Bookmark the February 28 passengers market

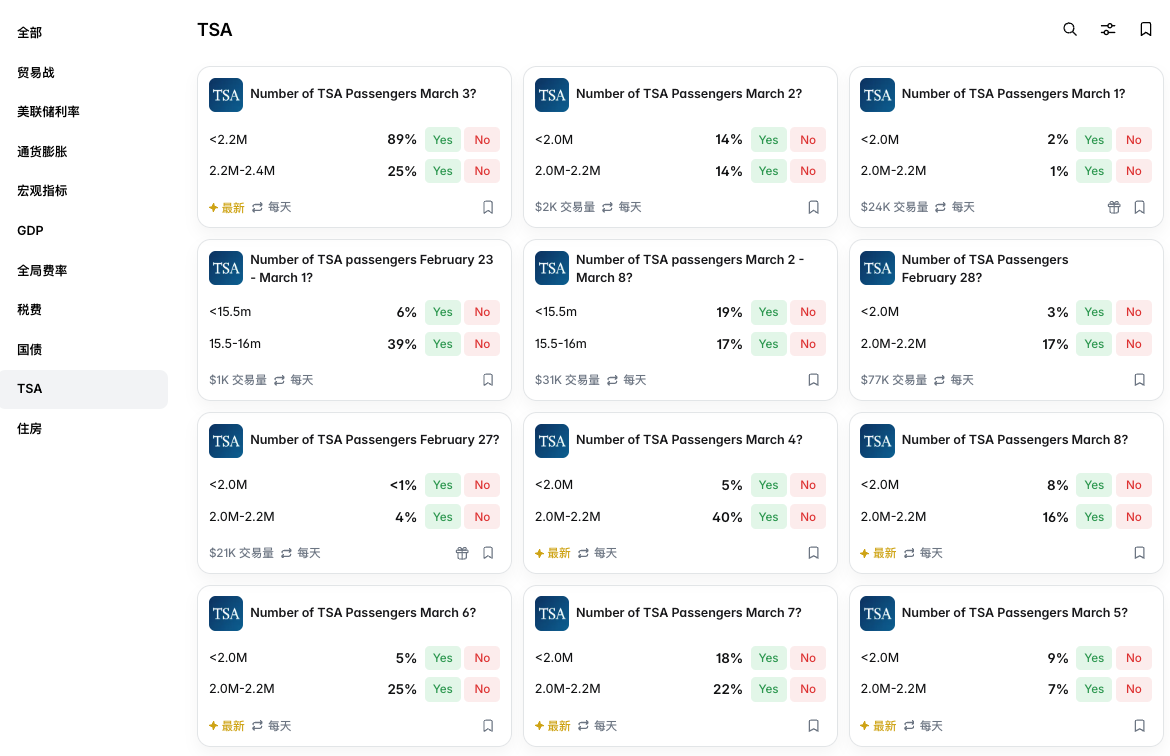pos(1139,380)
